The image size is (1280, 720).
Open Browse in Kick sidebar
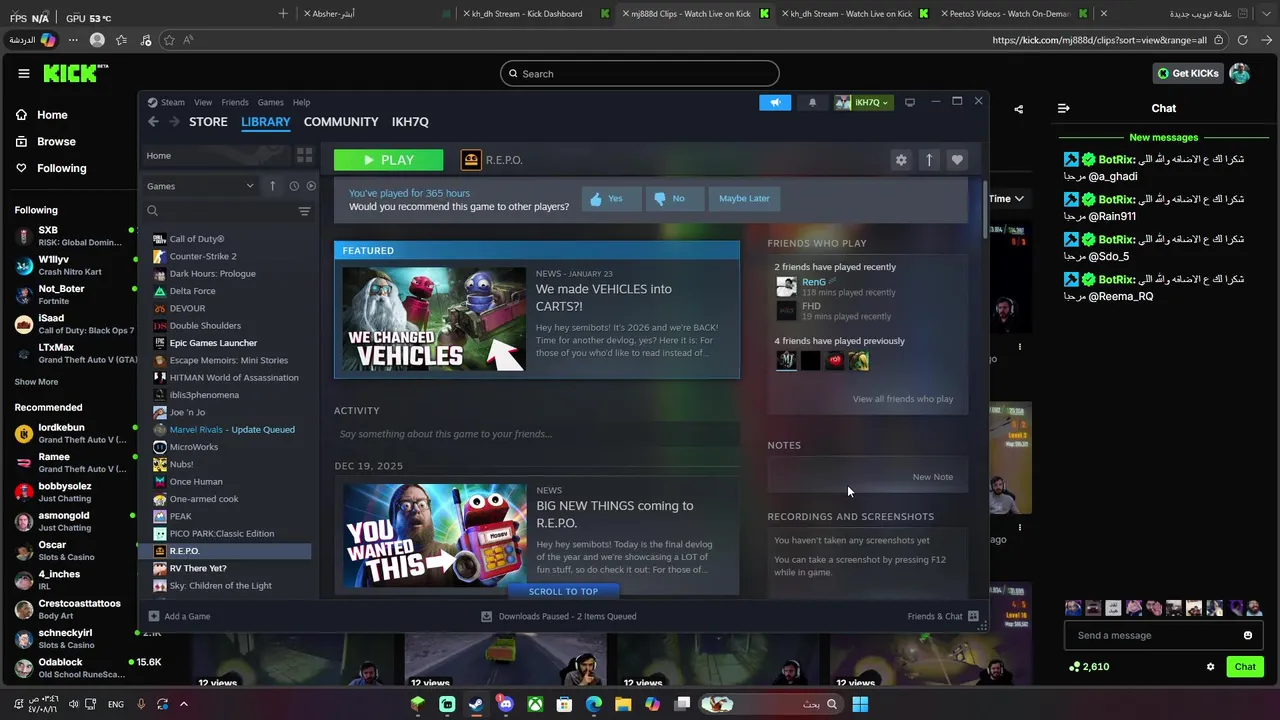tap(56, 141)
